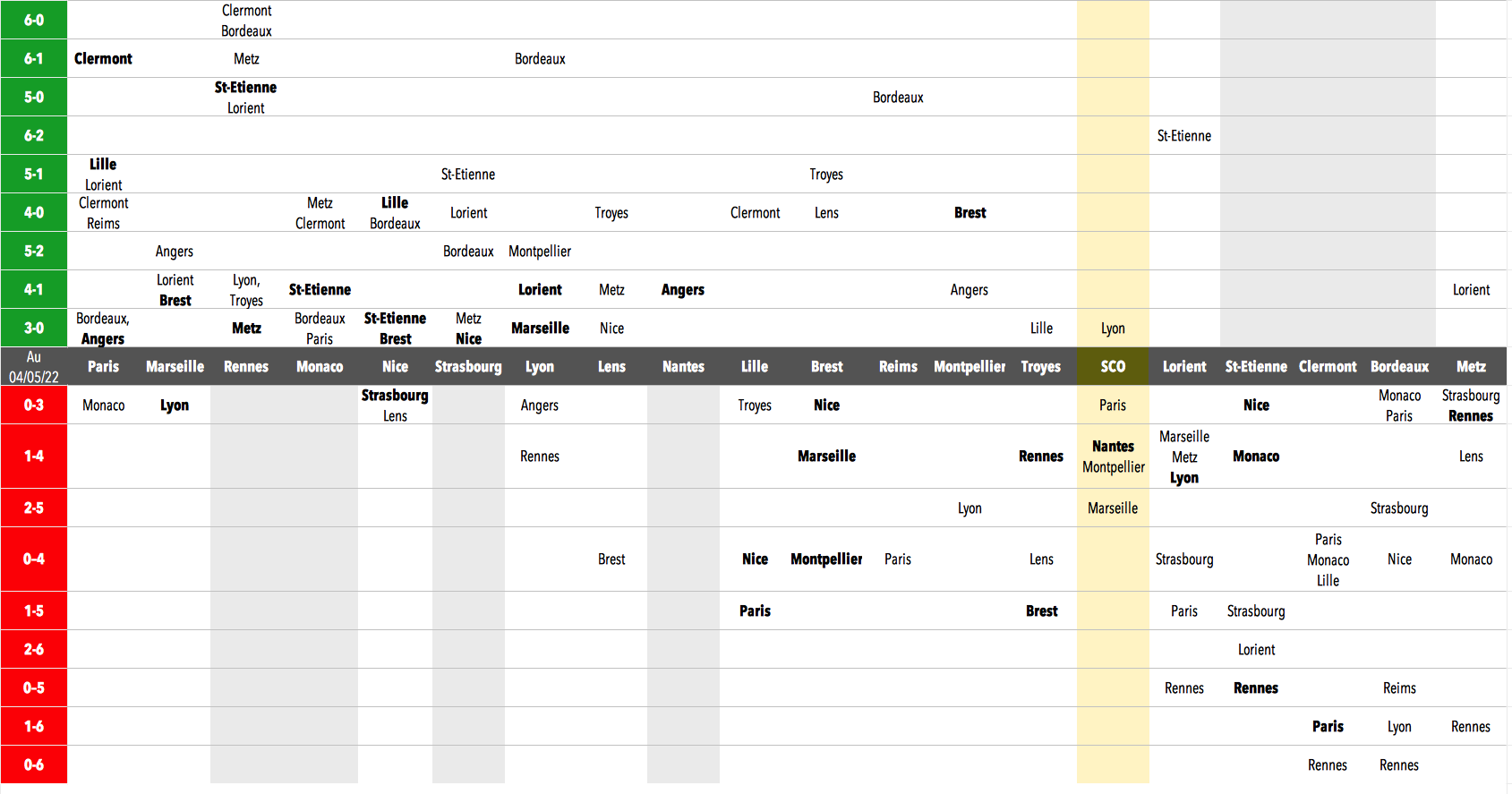Click the 'Lyon, Troyes' cell in 4-1 row
The image size is (1512, 794).
[246, 290]
